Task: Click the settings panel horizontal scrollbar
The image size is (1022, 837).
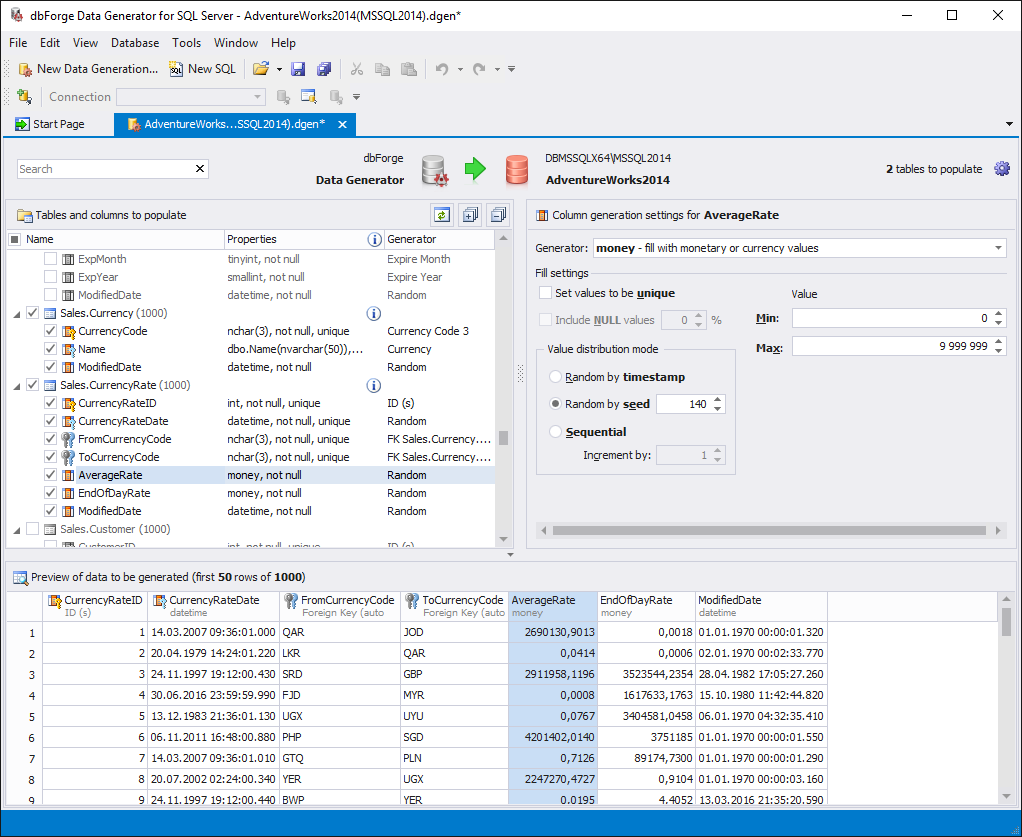Action: [768, 531]
